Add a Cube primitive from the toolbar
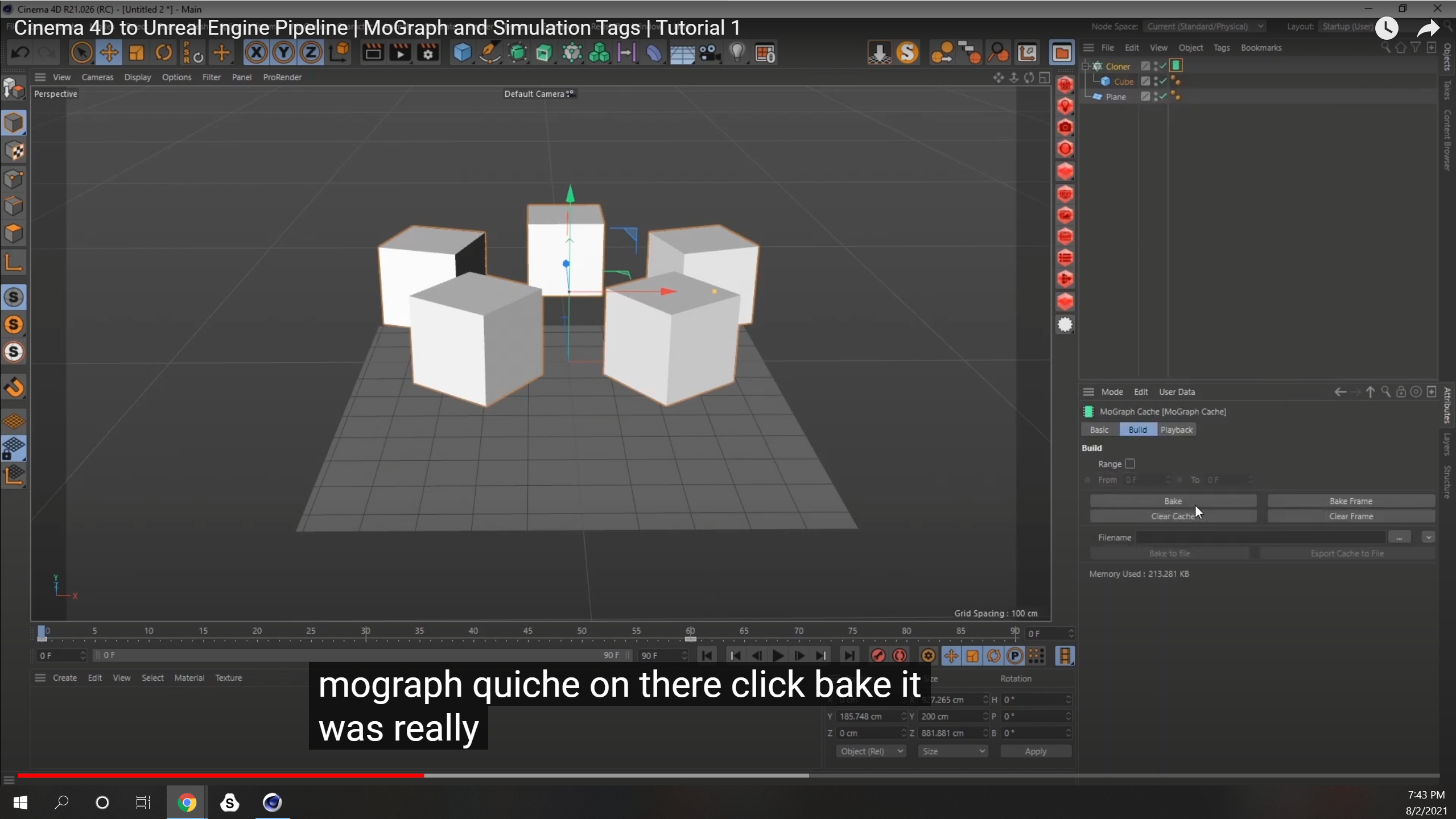 [x=463, y=52]
